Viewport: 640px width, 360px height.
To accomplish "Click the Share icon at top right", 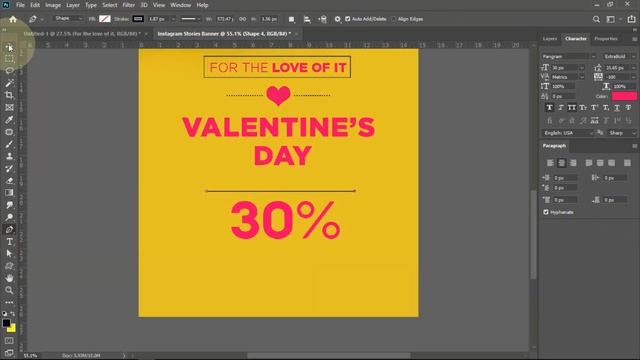I will point(631,19).
